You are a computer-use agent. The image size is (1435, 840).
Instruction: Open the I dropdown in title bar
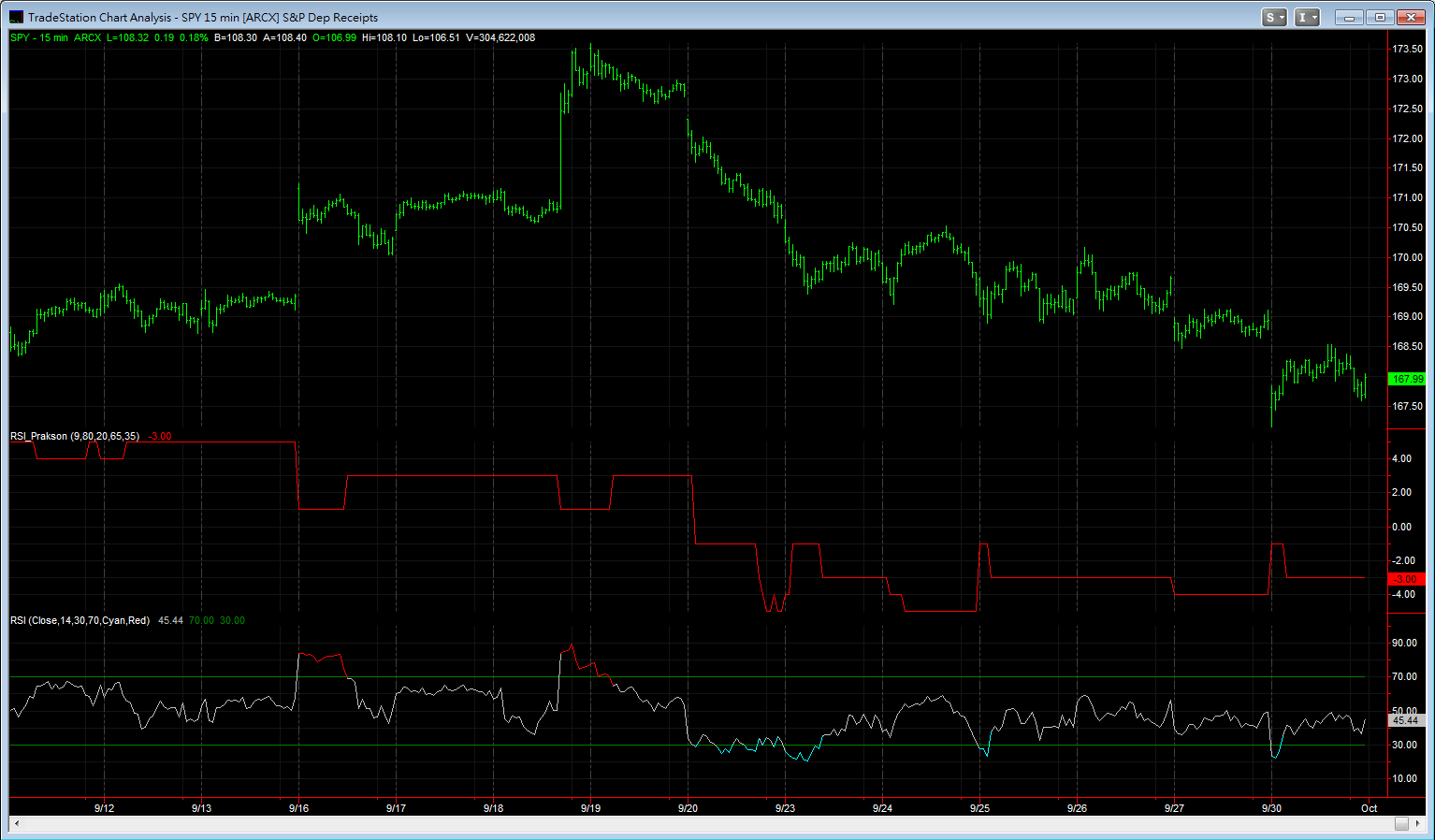tap(1306, 17)
